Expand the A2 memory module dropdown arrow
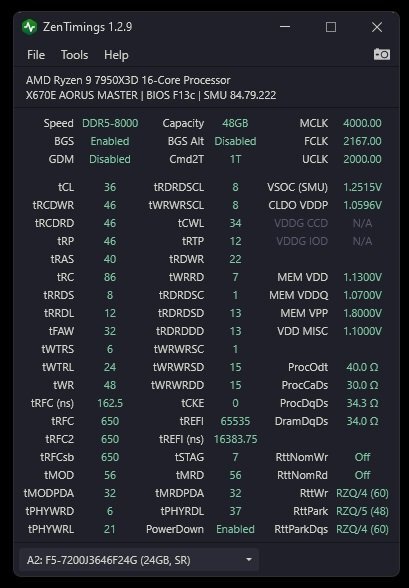The image size is (409, 588). [249, 560]
